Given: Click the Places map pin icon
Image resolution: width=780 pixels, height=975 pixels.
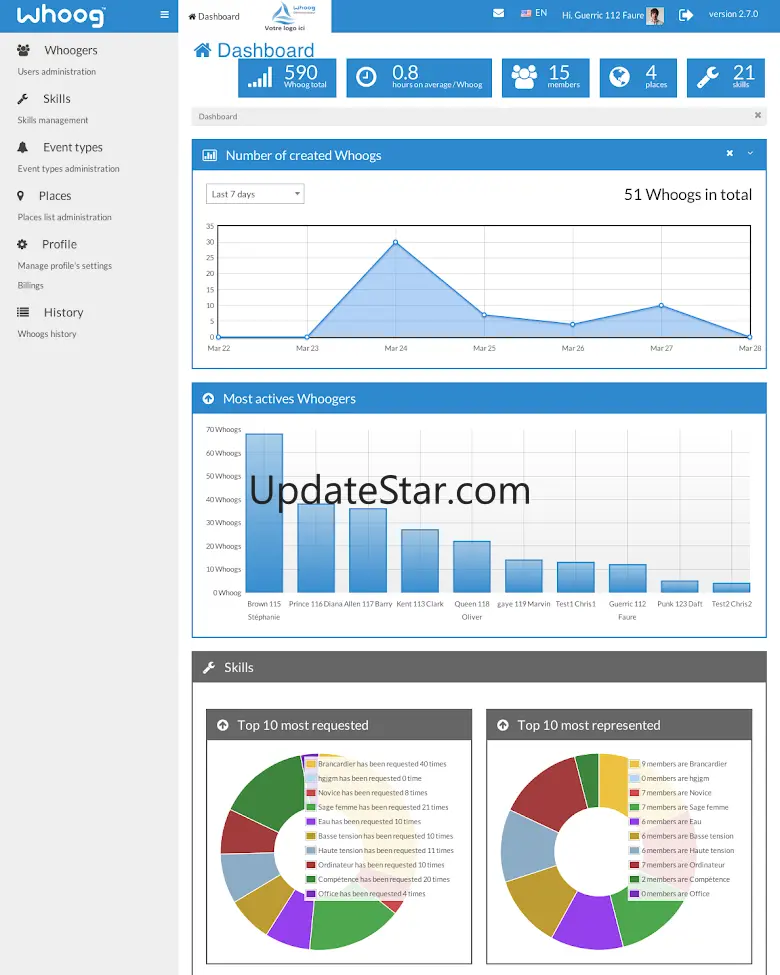Looking at the screenshot, I should point(21,196).
